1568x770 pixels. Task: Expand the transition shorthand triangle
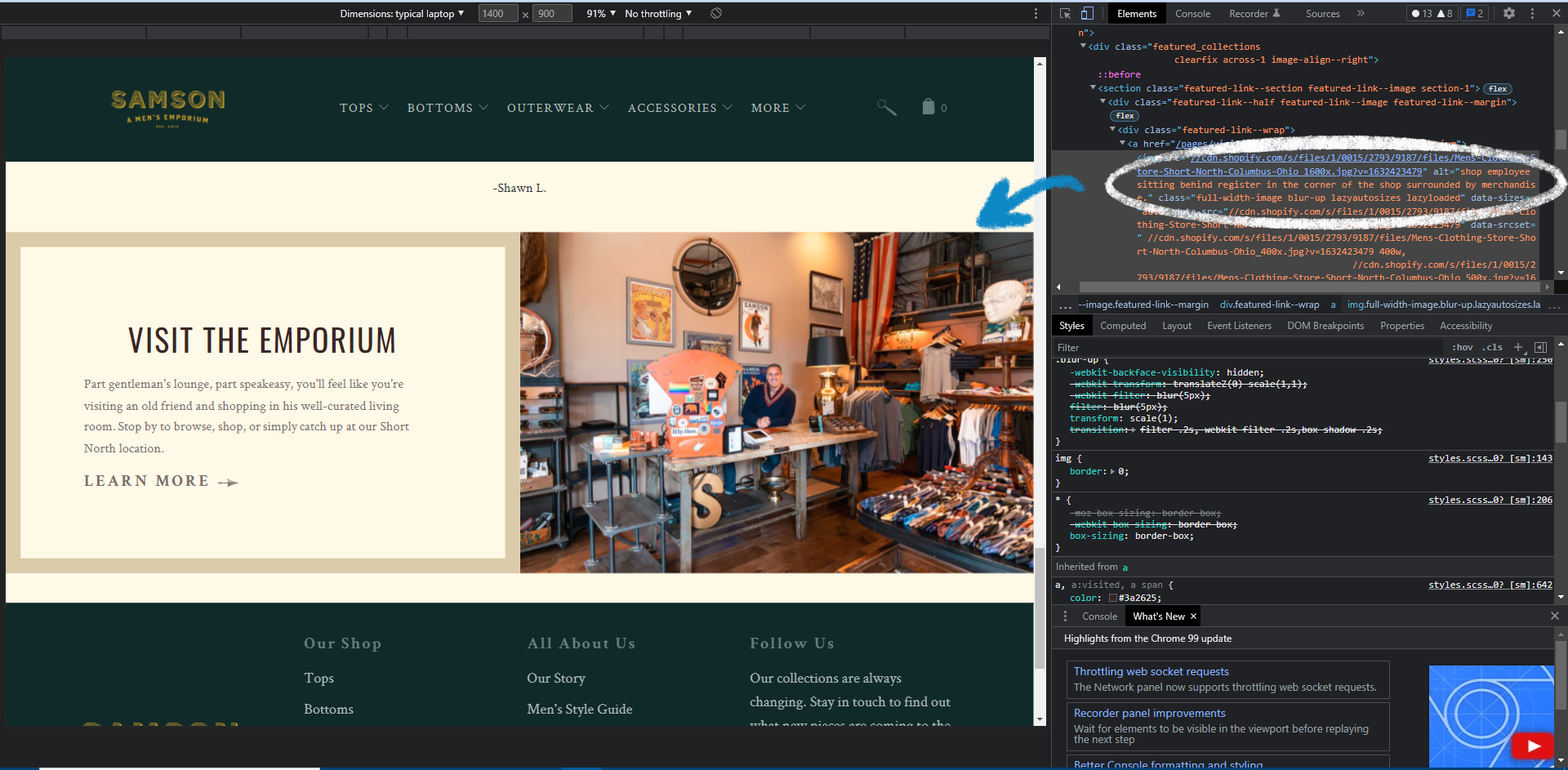click(x=1134, y=430)
